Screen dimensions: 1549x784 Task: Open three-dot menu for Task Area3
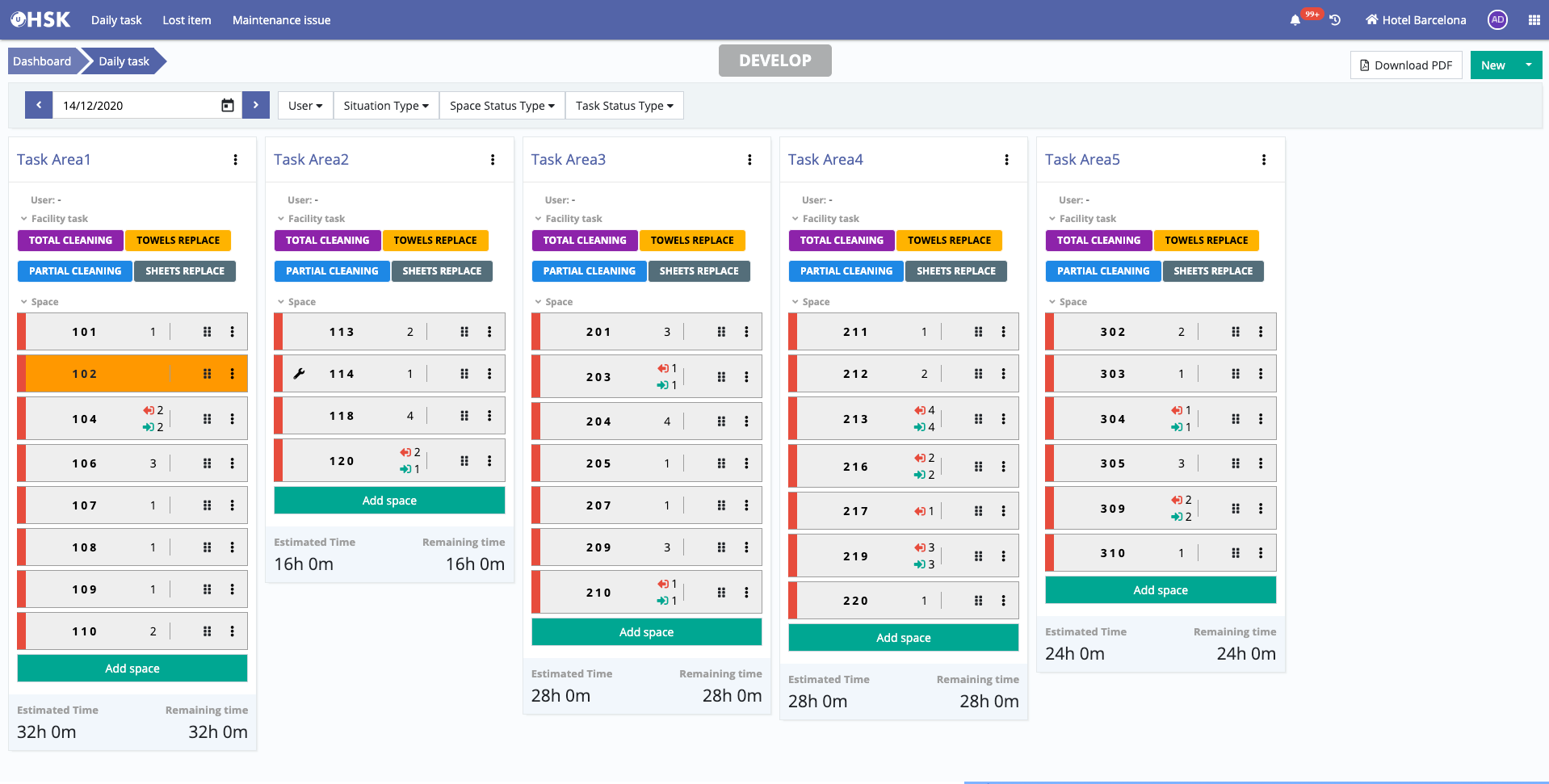click(x=749, y=160)
